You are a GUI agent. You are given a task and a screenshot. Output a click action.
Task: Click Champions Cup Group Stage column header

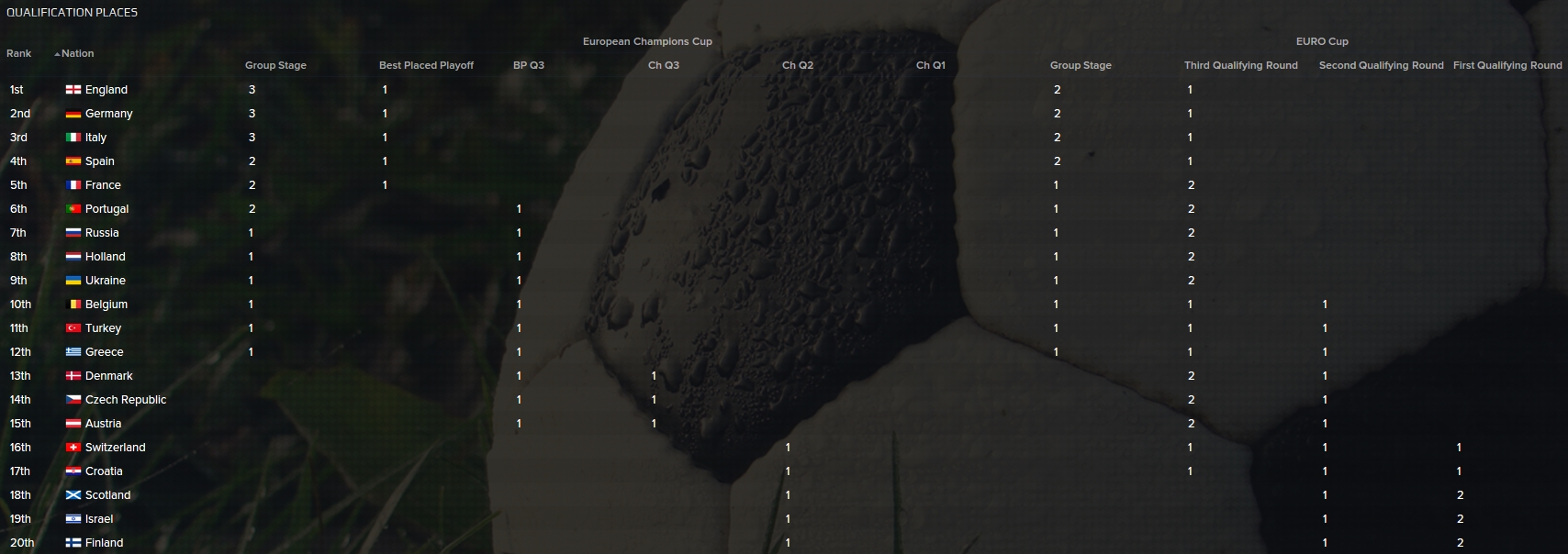[x=275, y=65]
